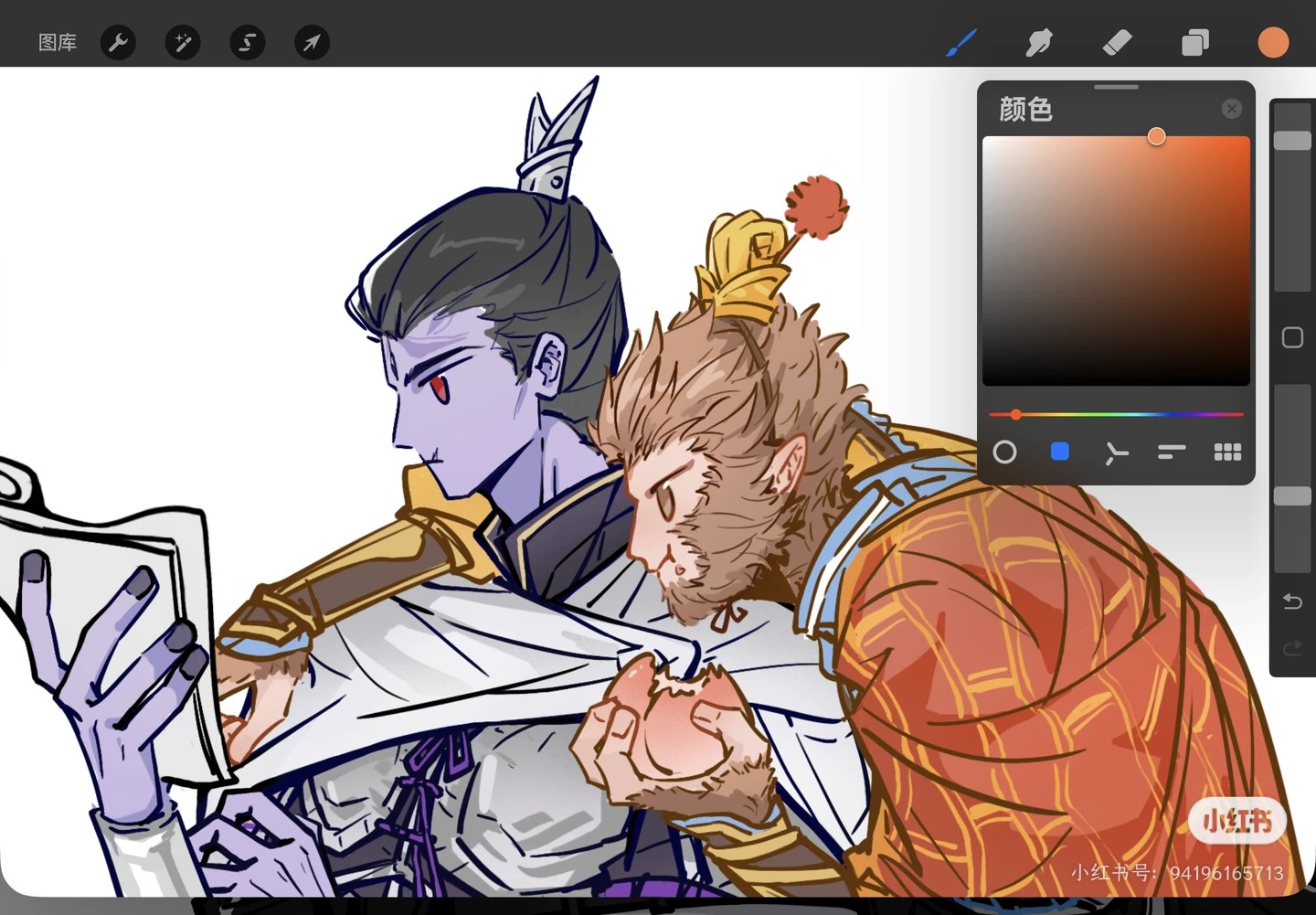Click the color panel drag handle
Image resolution: width=1316 pixels, height=915 pixels.
(1116, 87)
